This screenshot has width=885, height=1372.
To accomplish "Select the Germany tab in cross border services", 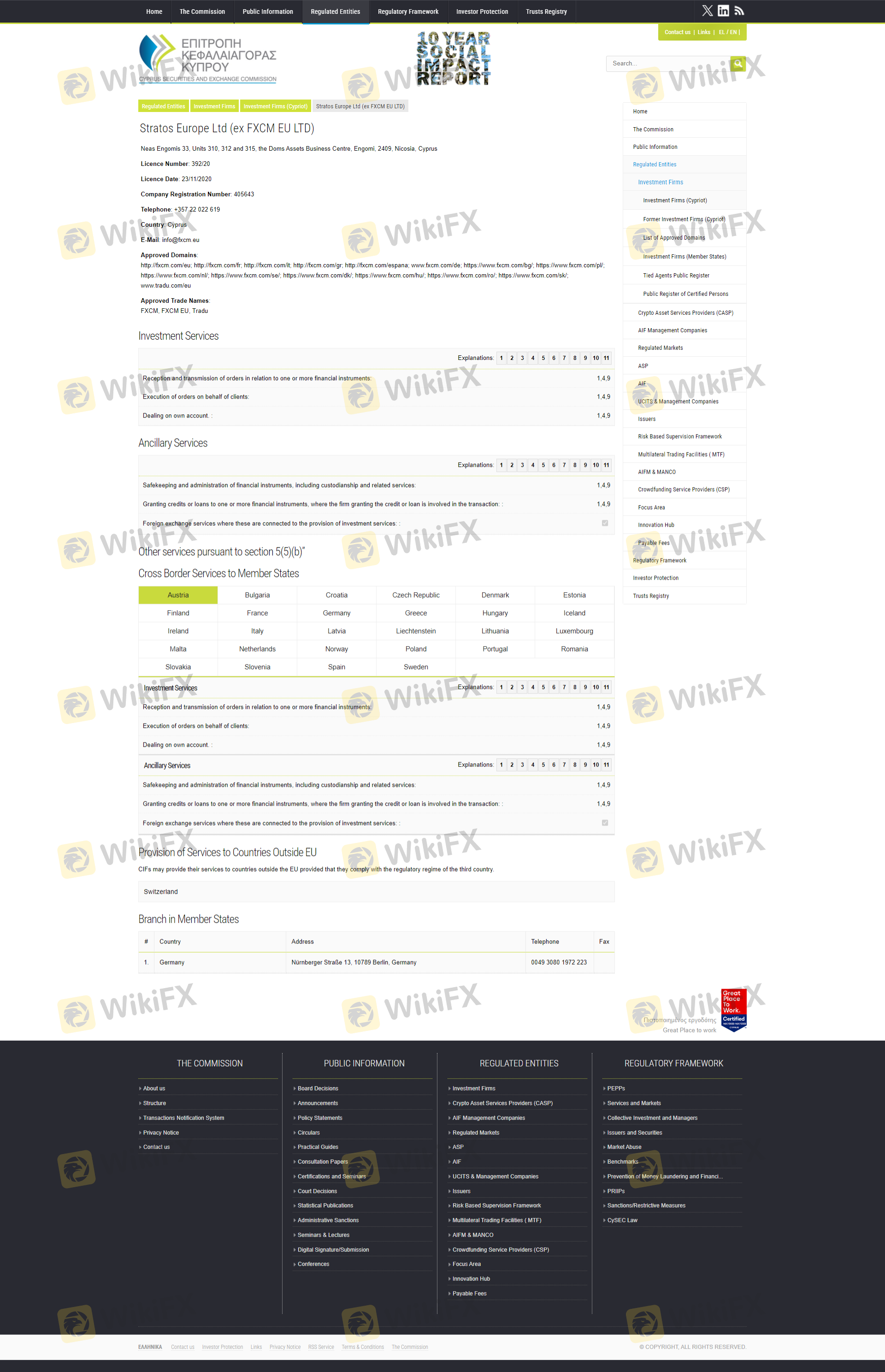I will point(336,613).
